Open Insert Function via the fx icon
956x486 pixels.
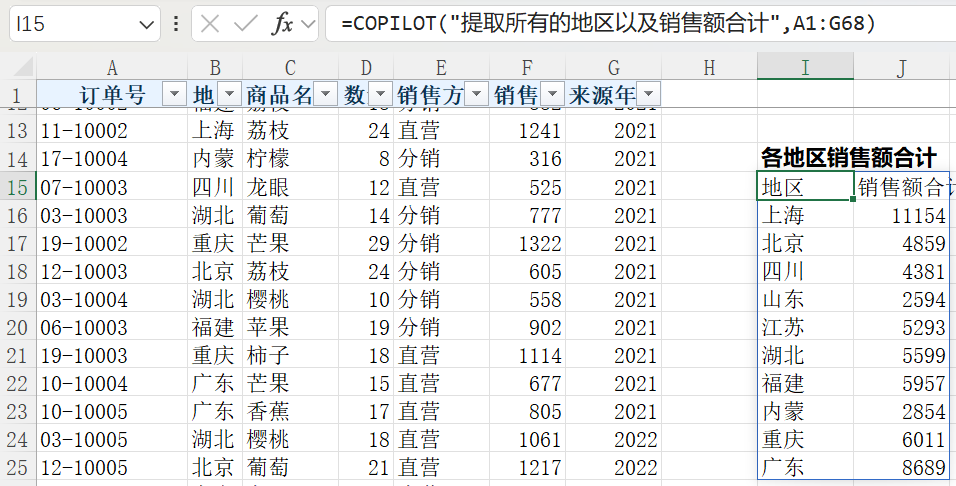click(282, 24)
